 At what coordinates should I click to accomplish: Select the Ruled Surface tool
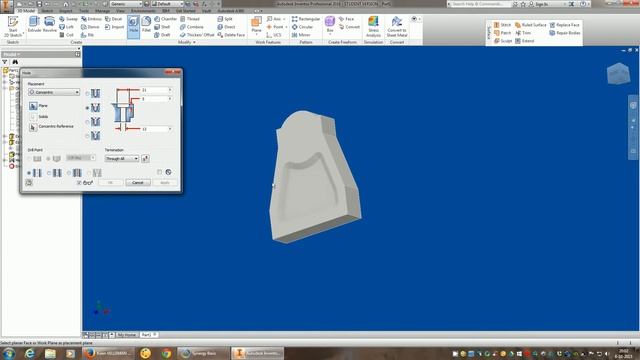point(531,25)
